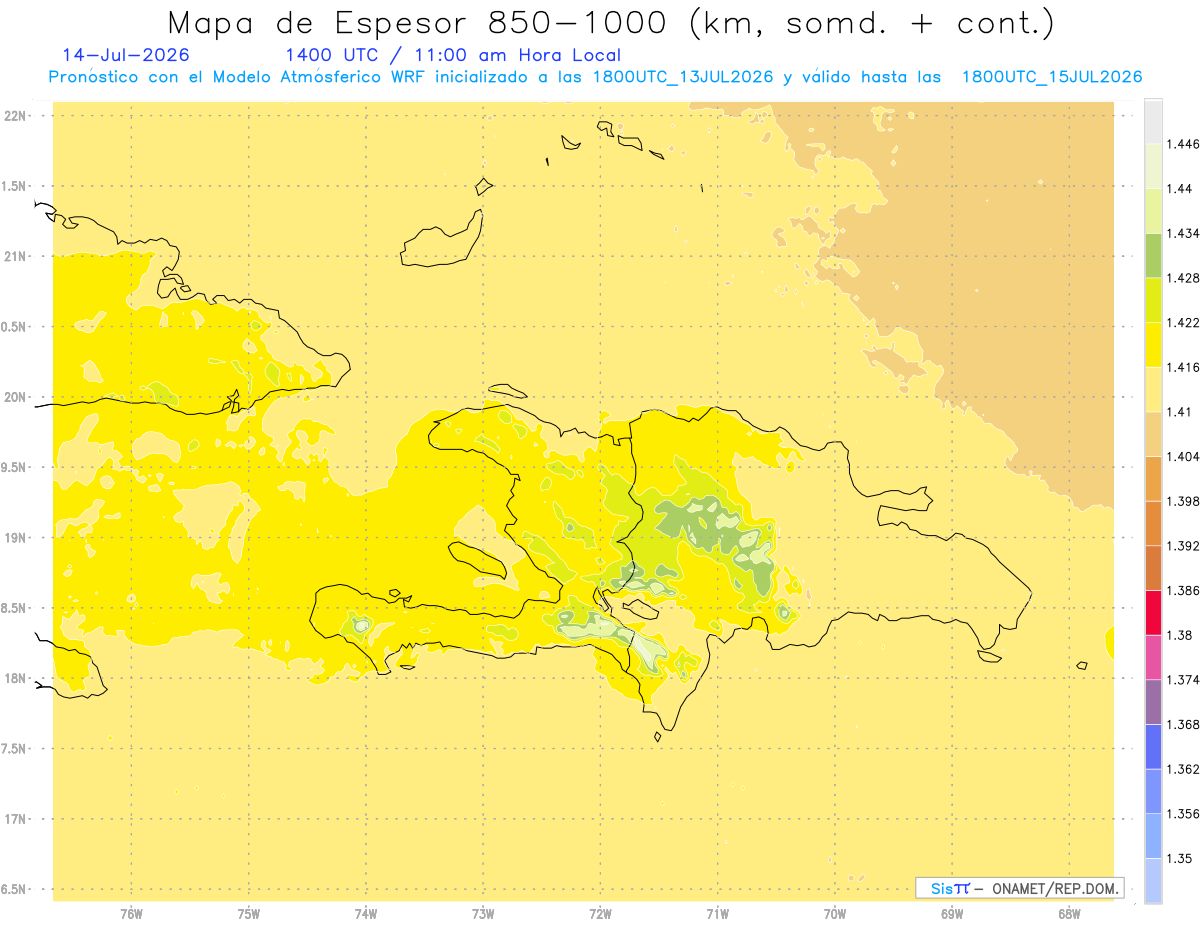1200x927 pixels.
Task: Click the longitude label '70W'
Action: [835, 913]
